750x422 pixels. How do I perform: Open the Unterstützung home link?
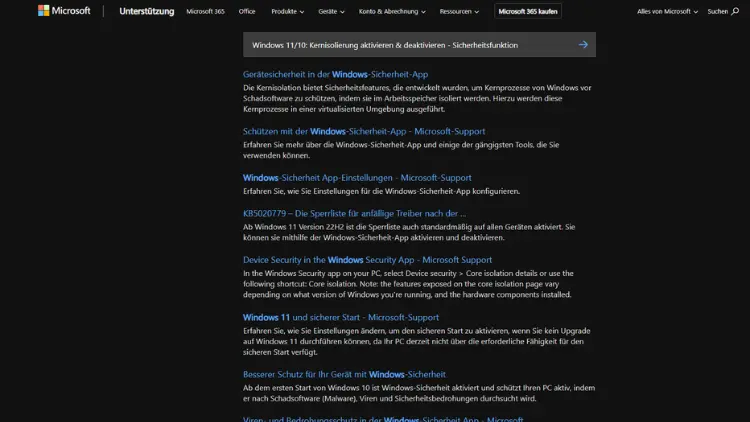(147, 11)
